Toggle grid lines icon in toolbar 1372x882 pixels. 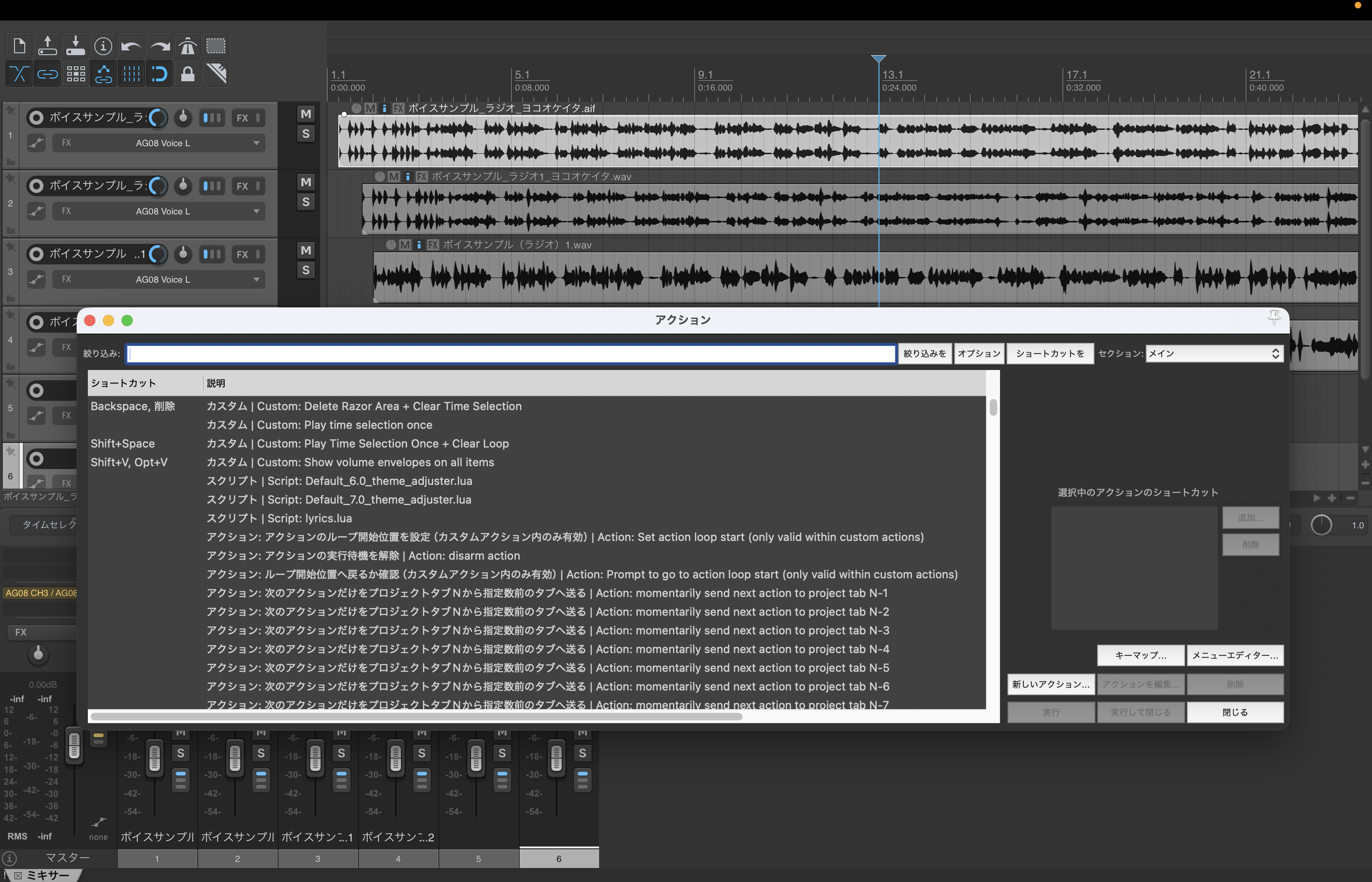[x=131, y=73]
